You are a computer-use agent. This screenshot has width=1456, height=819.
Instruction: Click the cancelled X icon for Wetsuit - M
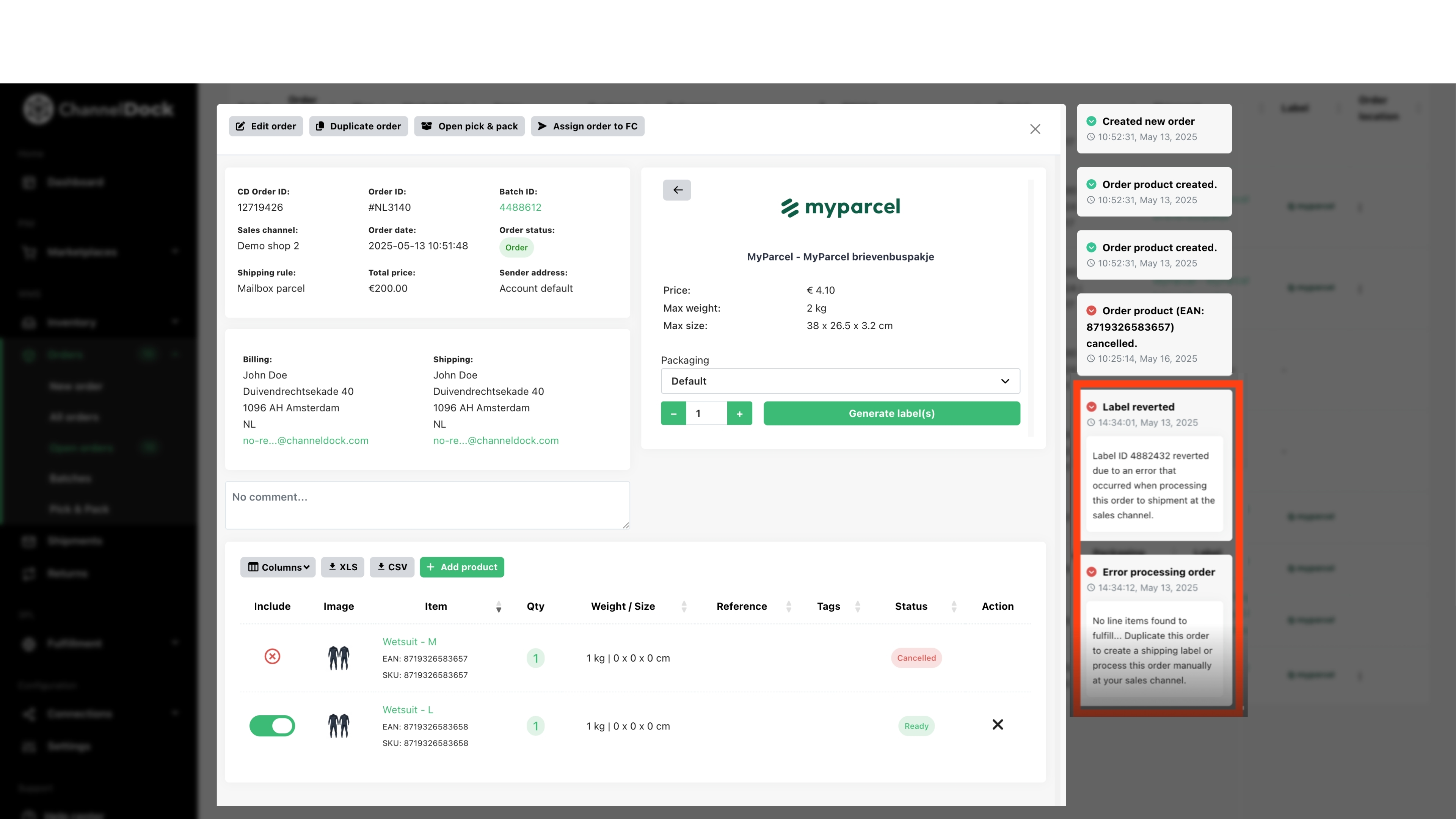click(x=273, y=656)
